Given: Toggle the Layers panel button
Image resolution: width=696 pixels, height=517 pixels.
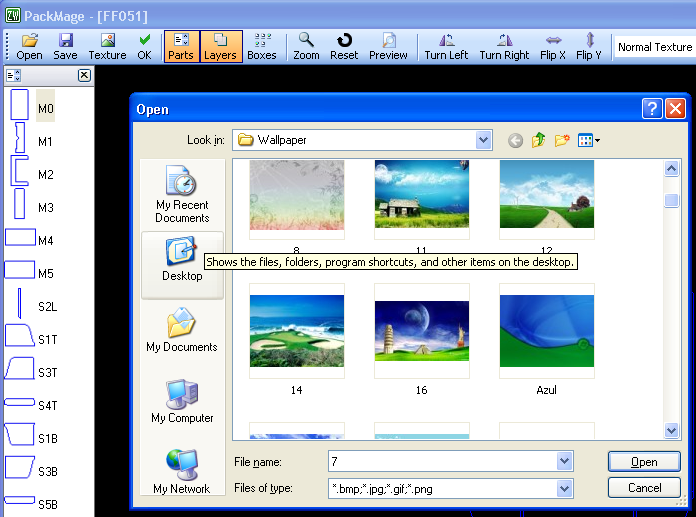Looking at the screenshot, I should (x=221, y=47).
